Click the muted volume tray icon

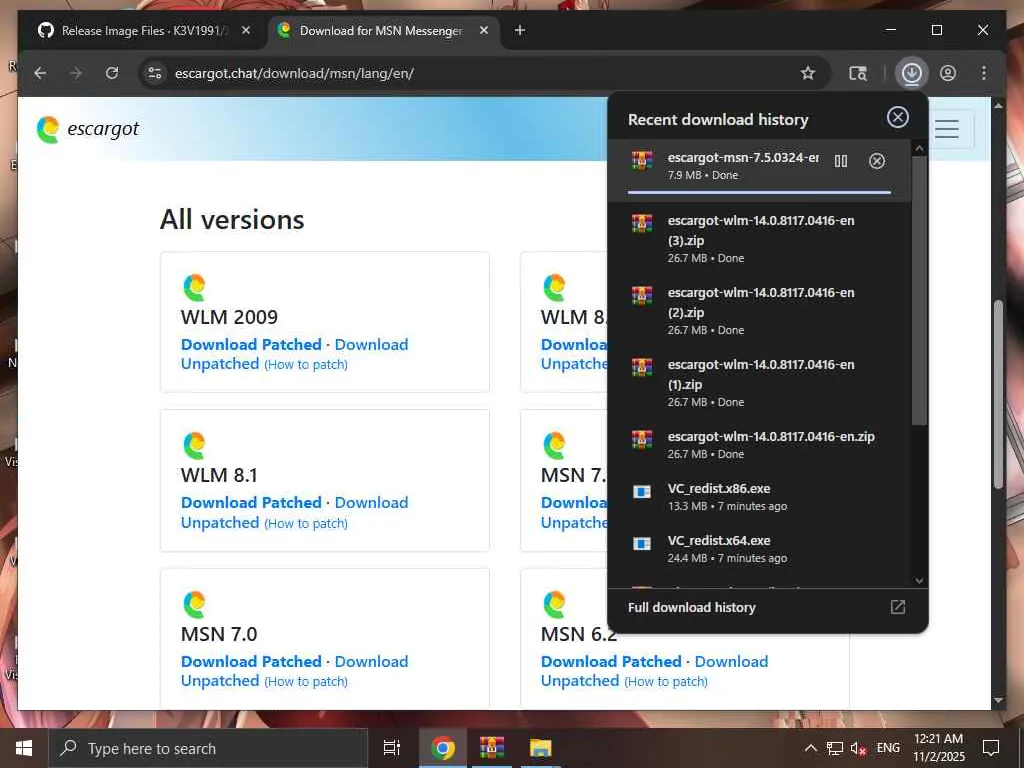tap(858, 748)
